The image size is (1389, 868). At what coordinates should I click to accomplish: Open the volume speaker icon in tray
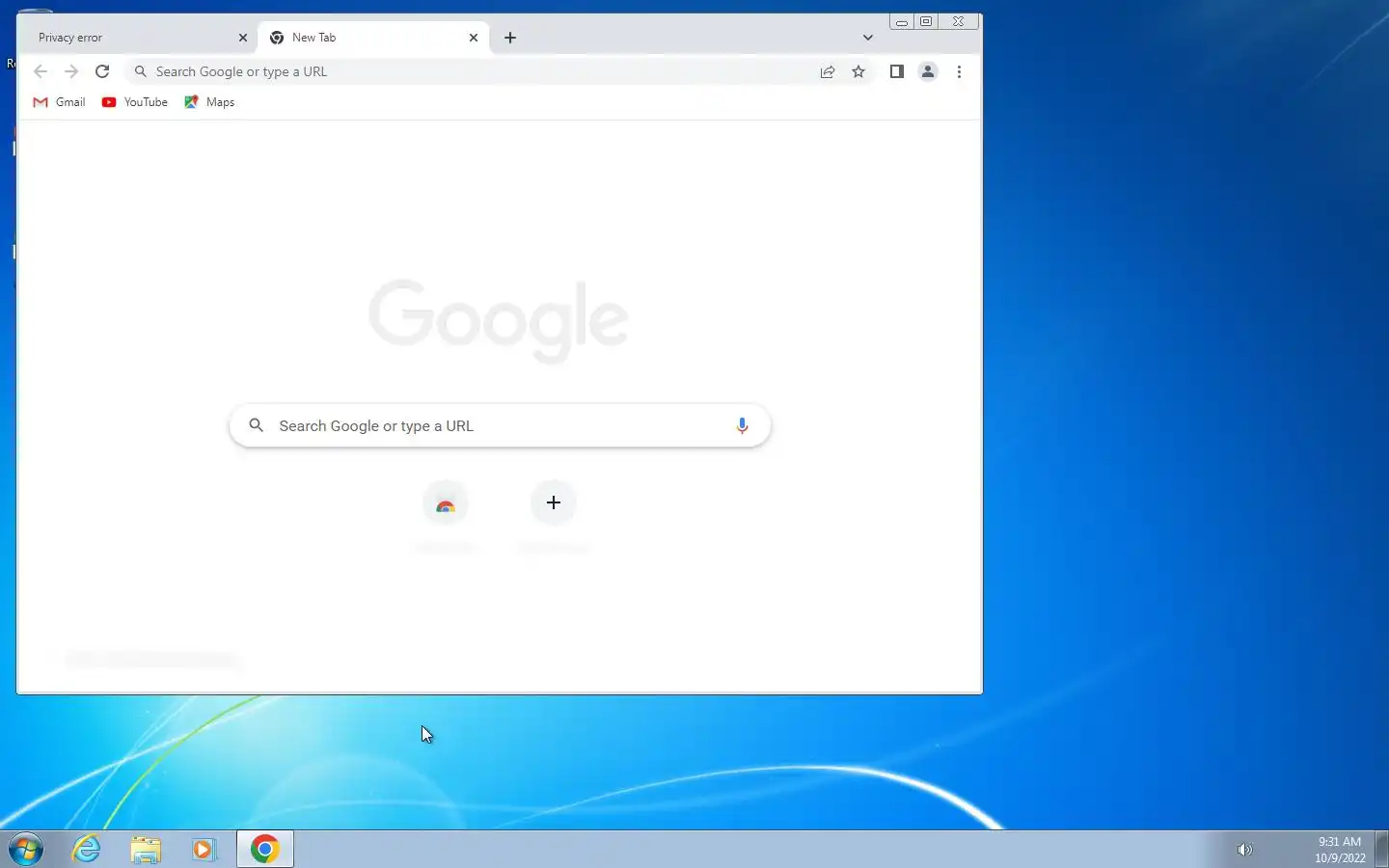pyautogui.click(x=1244, y=850)
